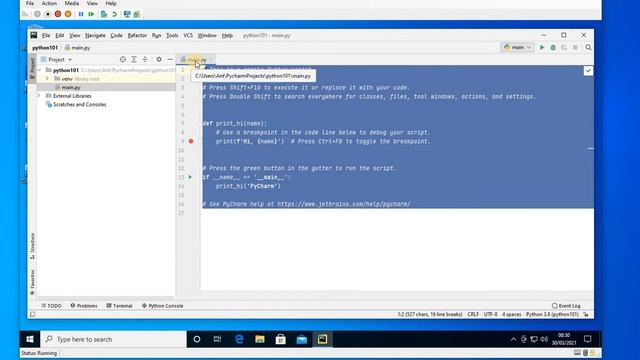
Task: Click the lock icon in PyCharm status bar
Action: click(586, 314)
